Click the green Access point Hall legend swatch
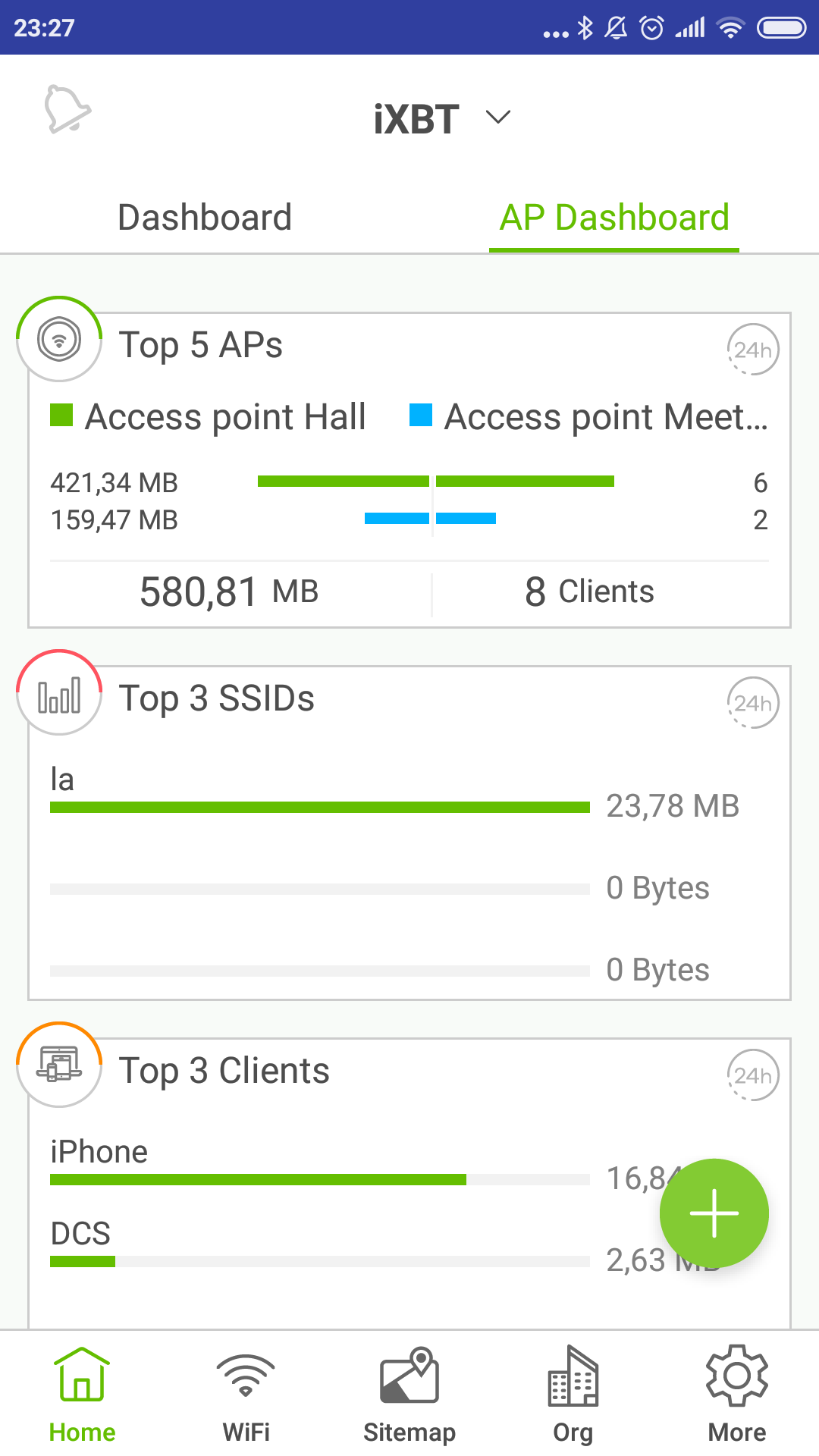 [61, 416]
